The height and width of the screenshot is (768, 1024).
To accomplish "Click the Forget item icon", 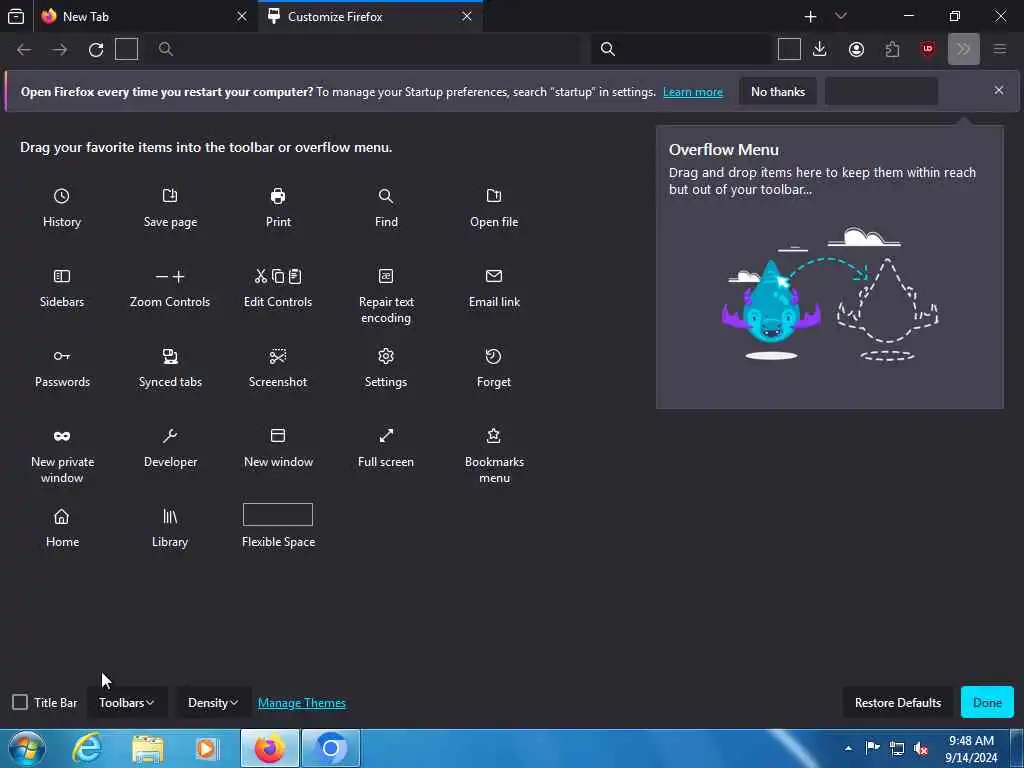I will tap(494, 356).
